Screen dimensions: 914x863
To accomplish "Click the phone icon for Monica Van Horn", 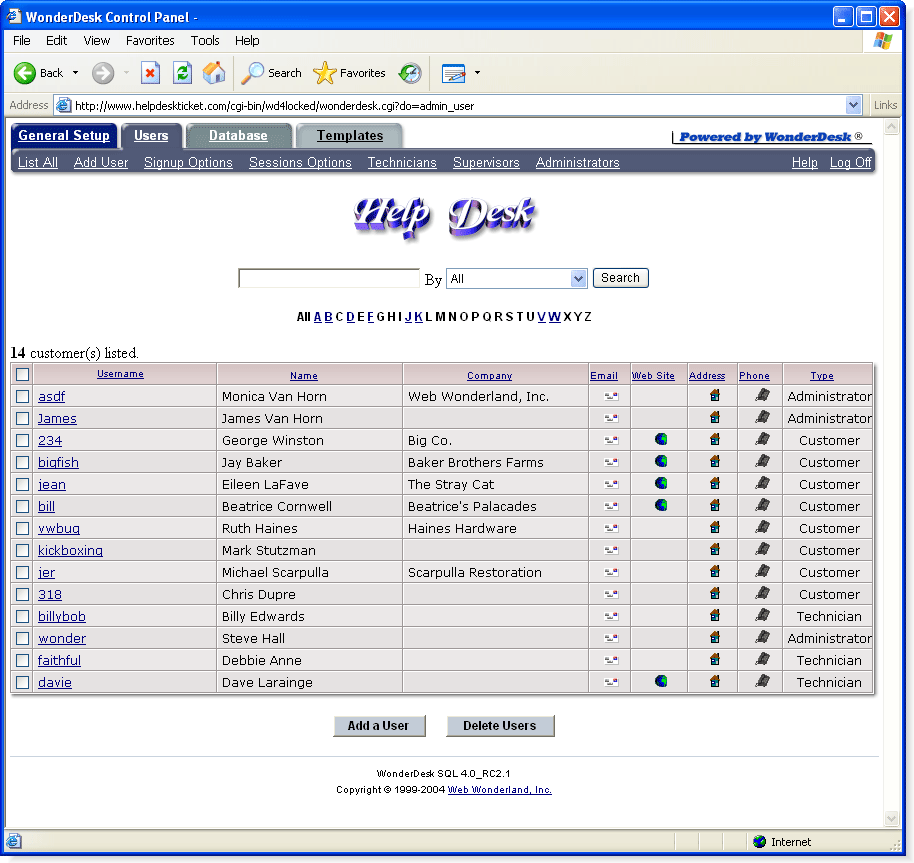I will pos(762,396).
